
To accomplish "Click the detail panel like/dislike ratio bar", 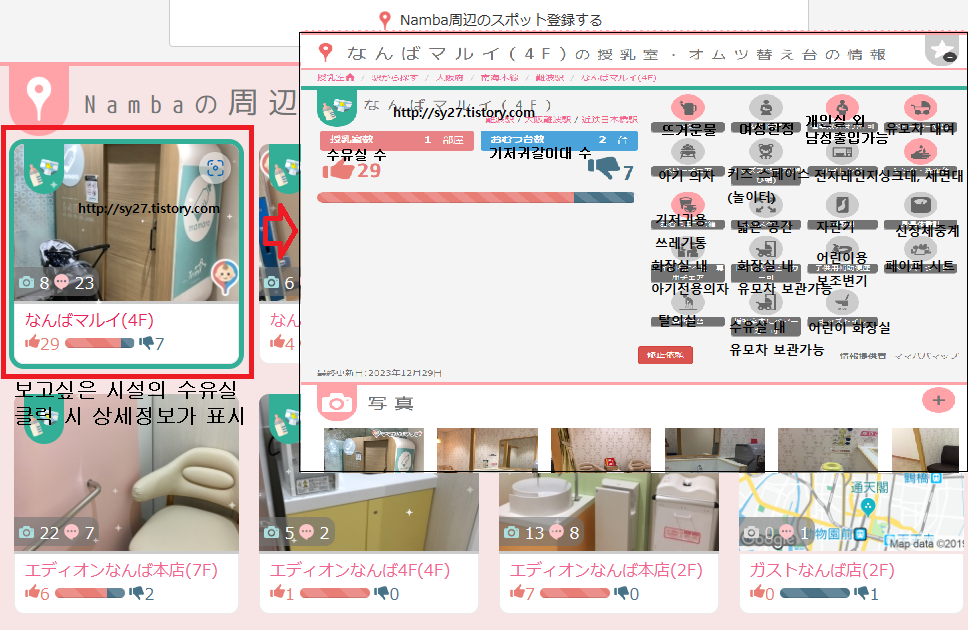I will point(475,198).
